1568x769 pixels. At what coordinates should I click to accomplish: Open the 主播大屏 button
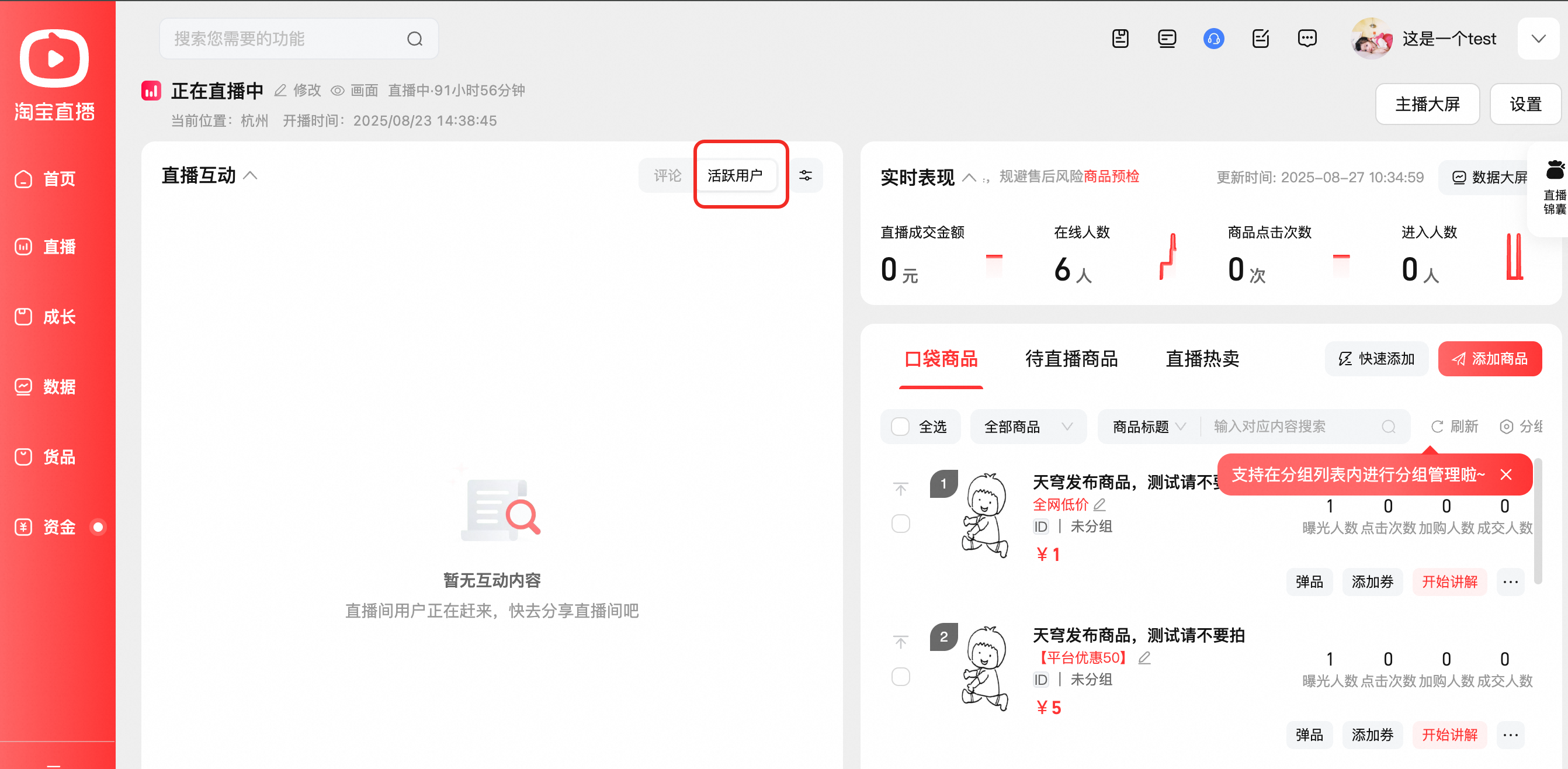click(1427, 104)
